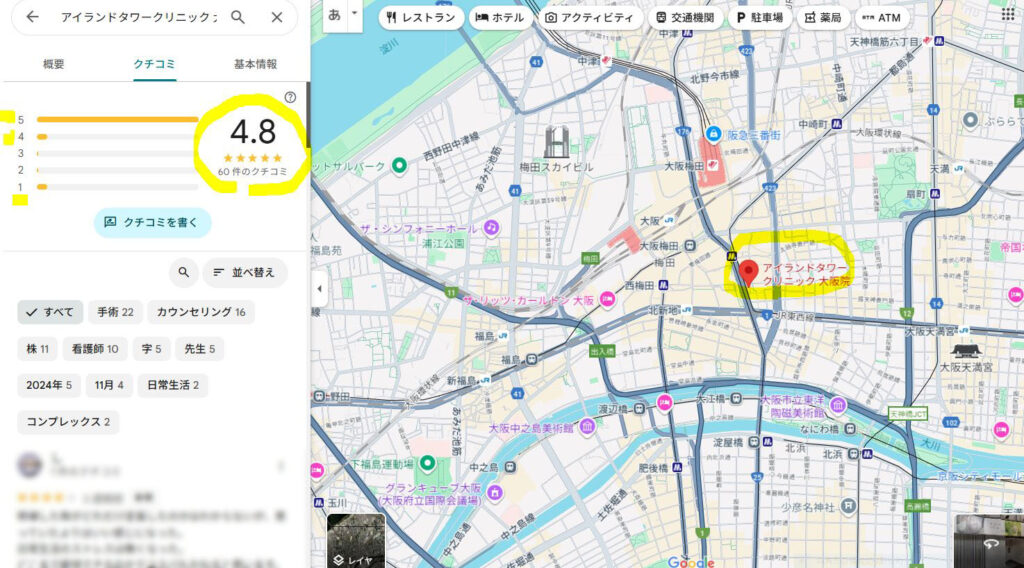Click the 60 件のクチコミ text
Screen dimensions: 1024x568
click(253, 172)
